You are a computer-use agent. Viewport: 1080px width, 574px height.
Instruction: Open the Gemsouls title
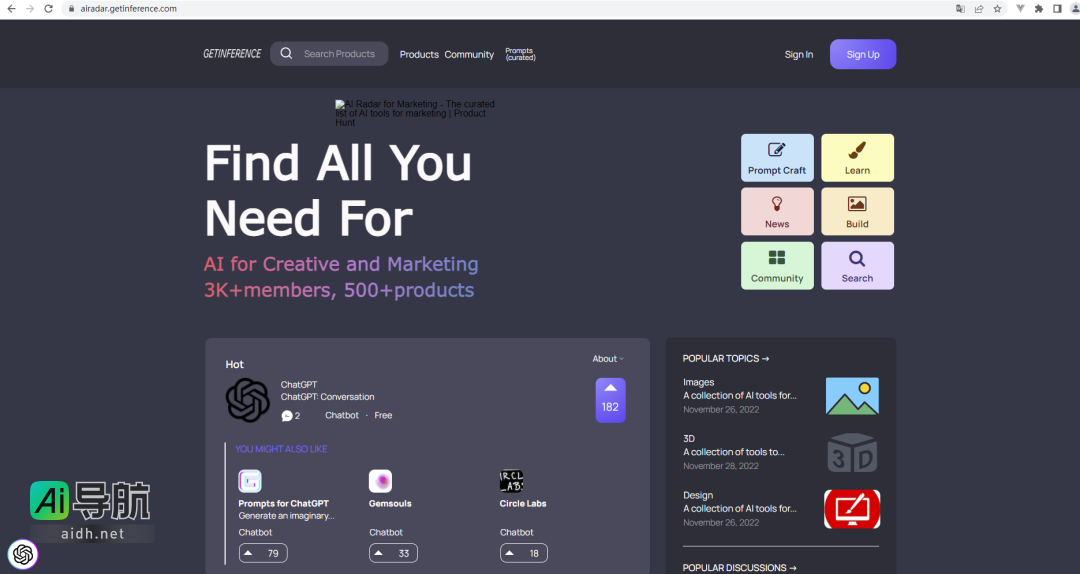click(390, 504)
